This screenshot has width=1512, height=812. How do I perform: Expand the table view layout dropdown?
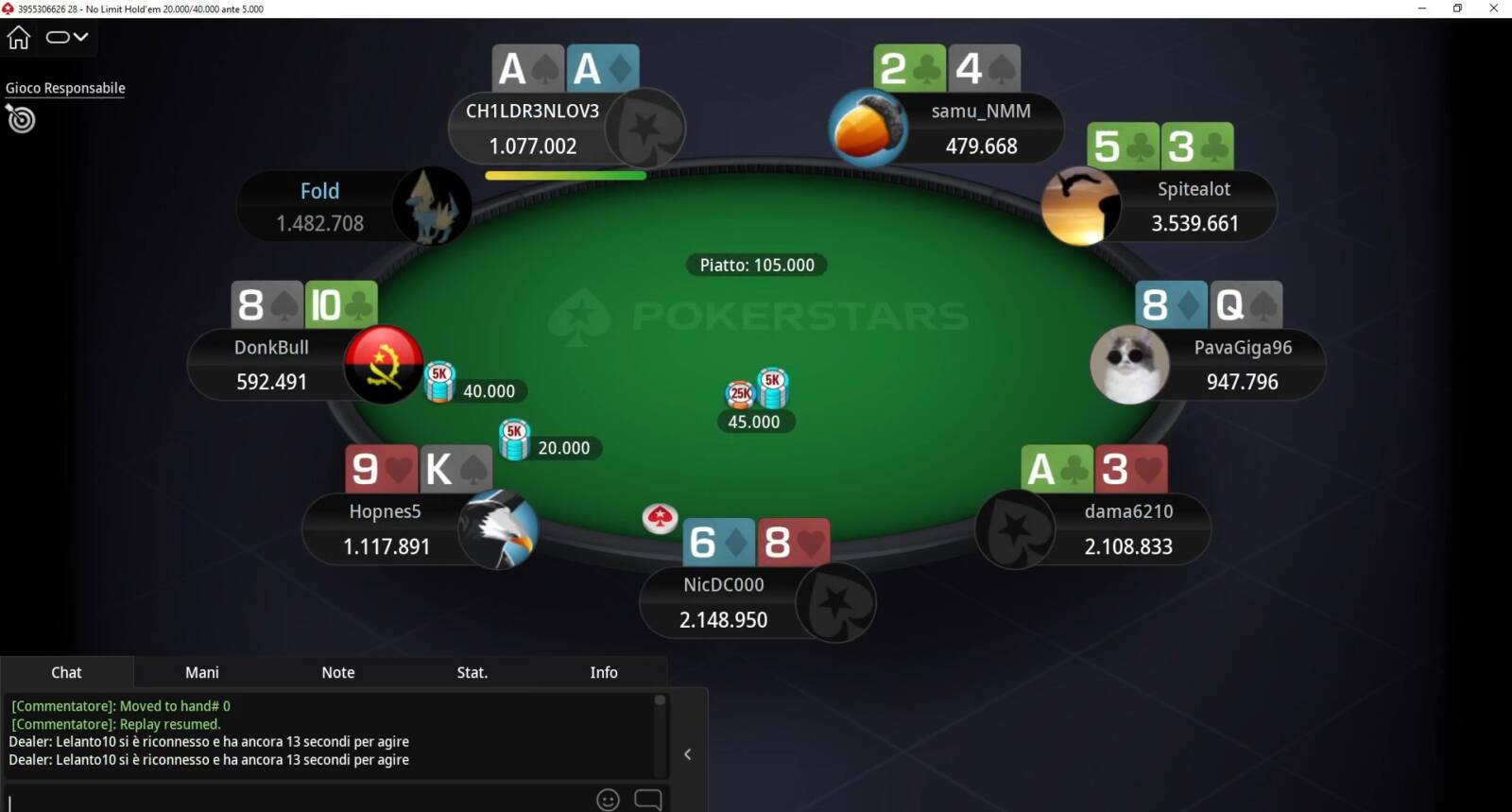tap(67, 38)
